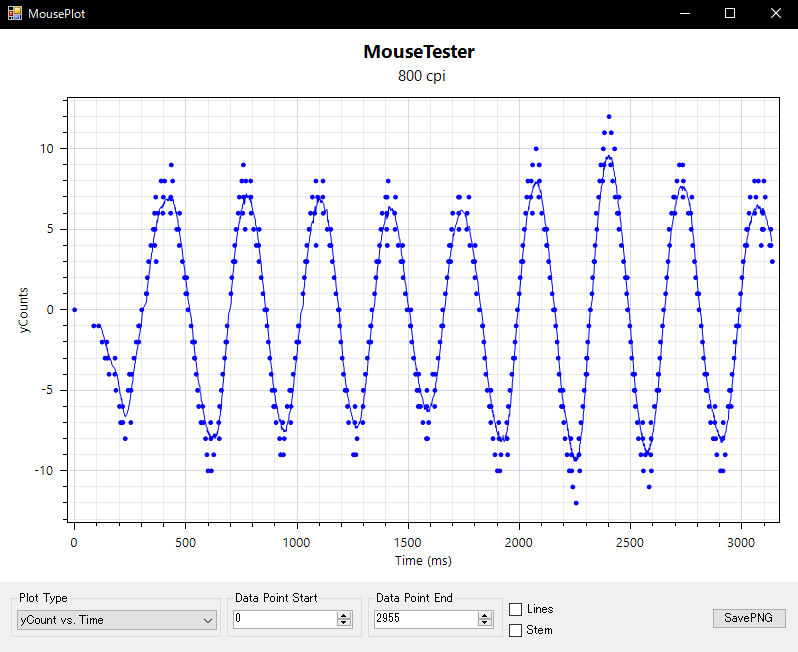
Task: Increase Data Point End with up arrow
Action: (485, 615)
